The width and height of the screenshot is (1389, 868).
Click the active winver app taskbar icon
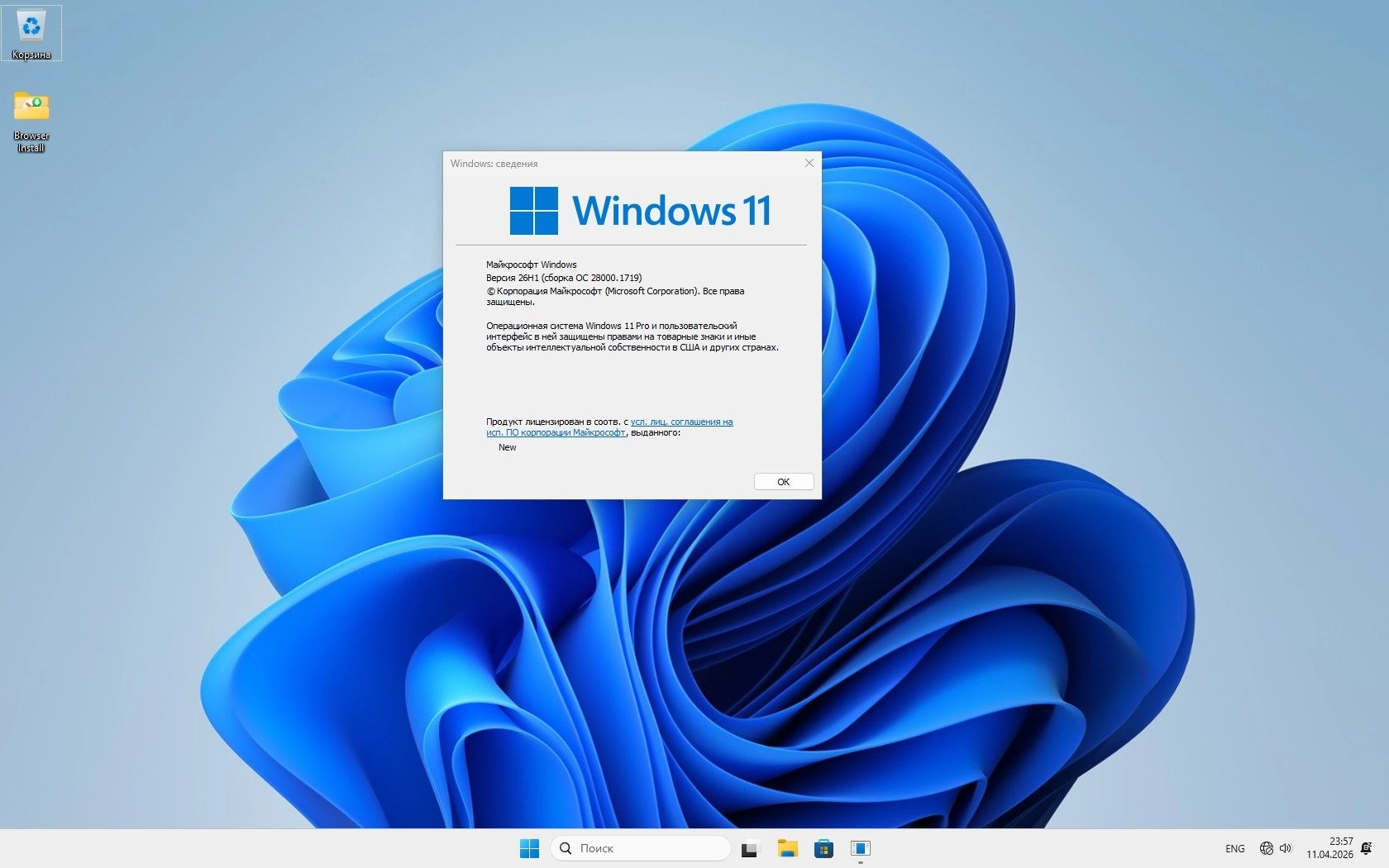click(860, 848)
